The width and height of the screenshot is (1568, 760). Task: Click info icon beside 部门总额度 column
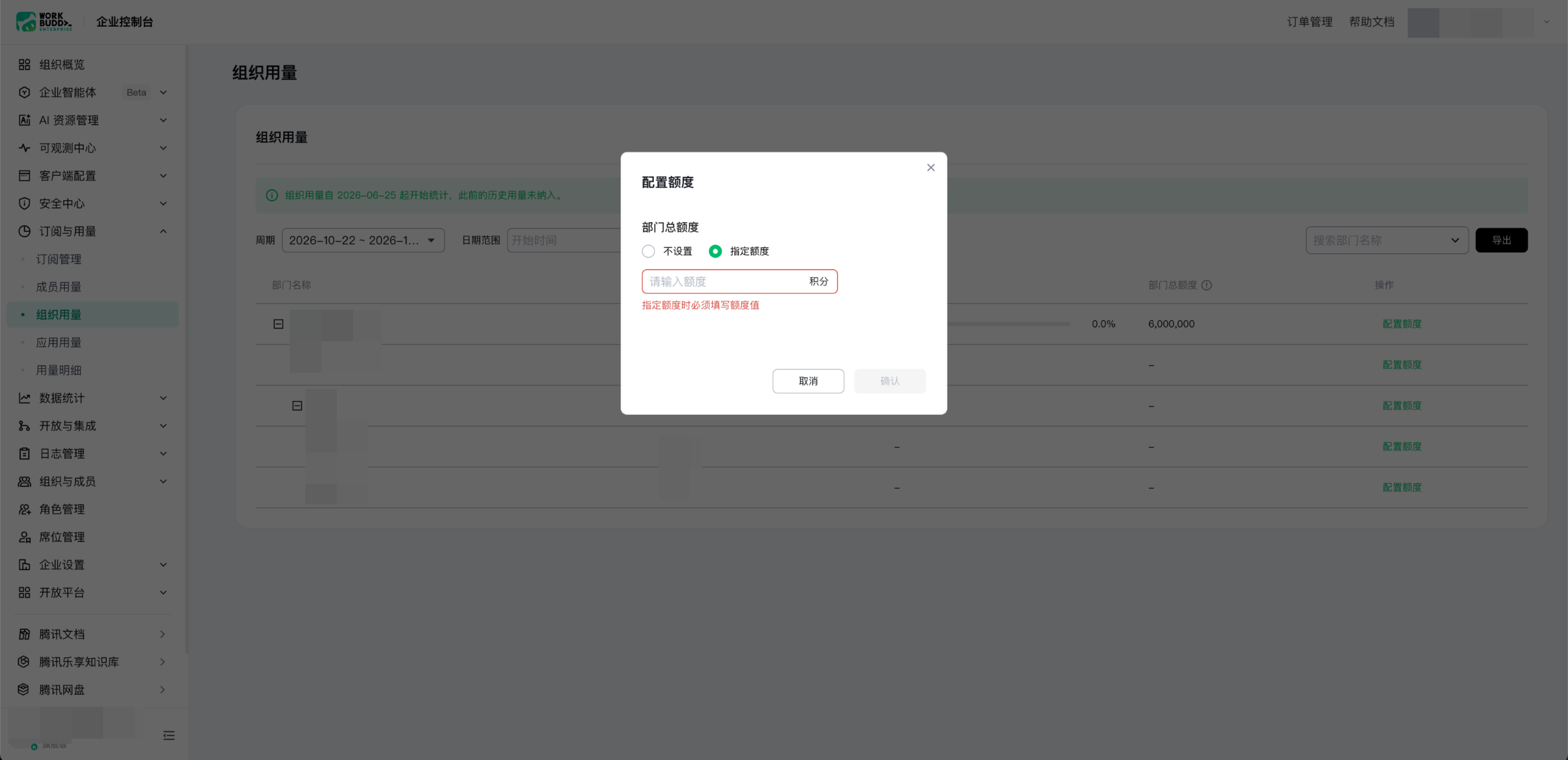1207,285
